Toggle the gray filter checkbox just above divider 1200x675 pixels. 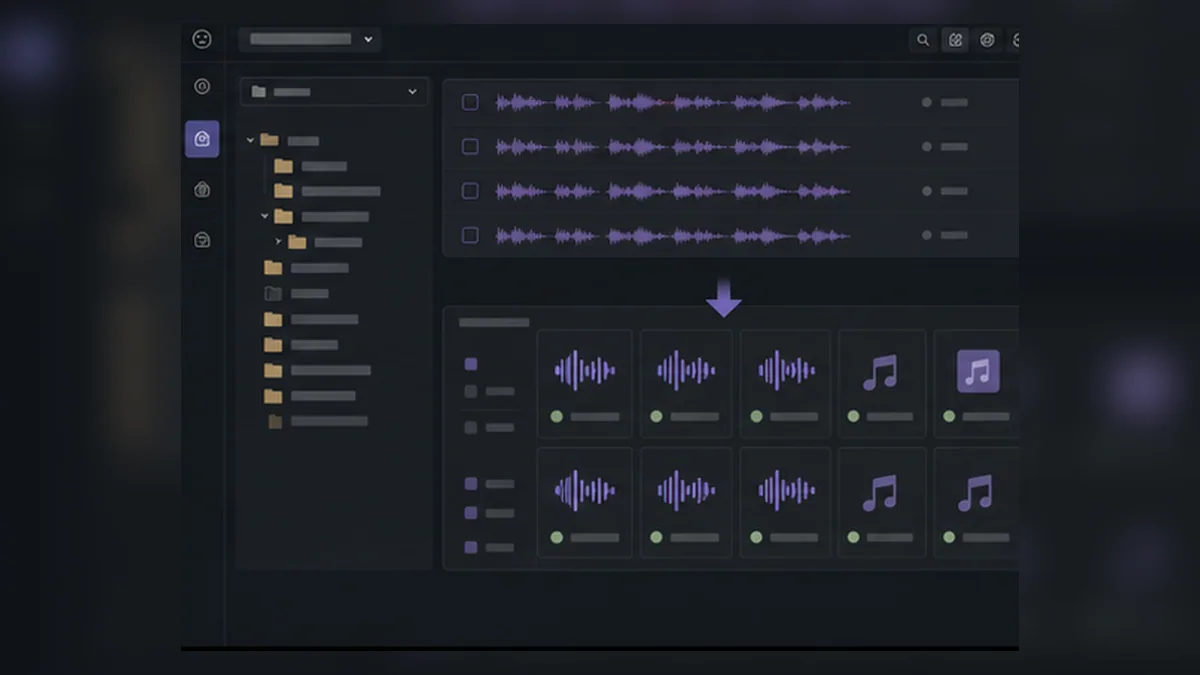tap(471, 391)
